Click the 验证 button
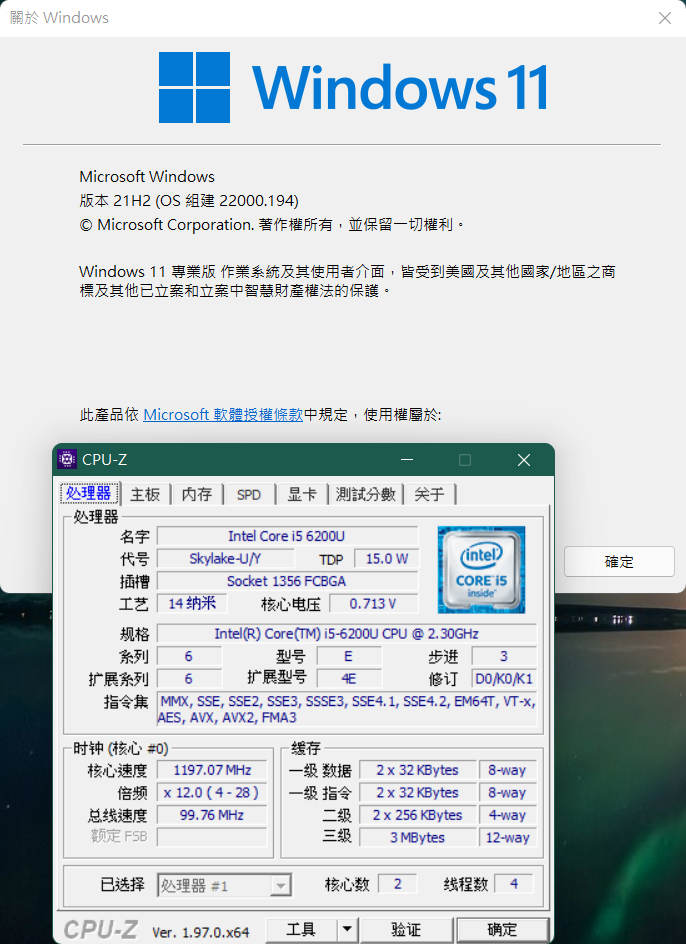This screenshot has height=944, width=686. pos(407,930)
